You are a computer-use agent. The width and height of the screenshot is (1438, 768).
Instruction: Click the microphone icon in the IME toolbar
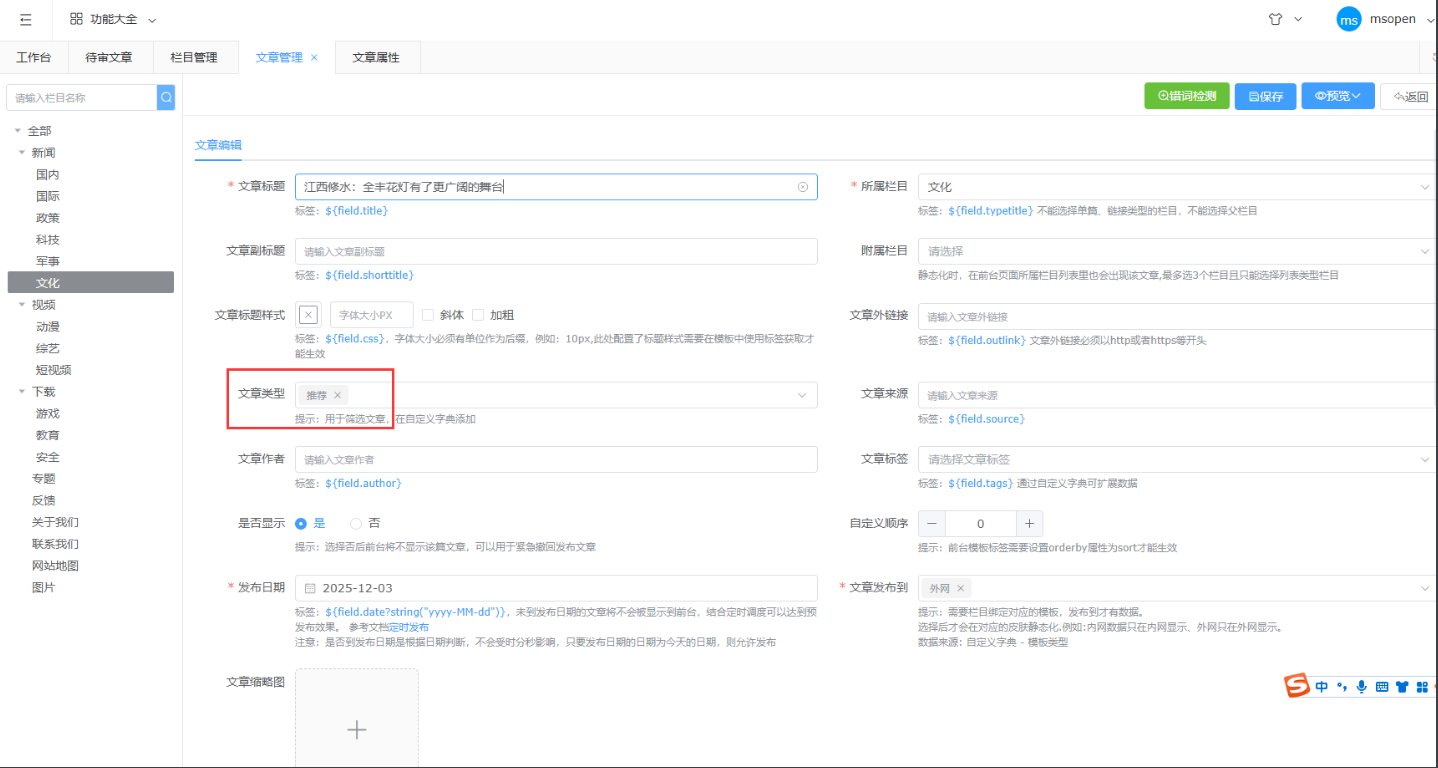[x=1361, y=687]
